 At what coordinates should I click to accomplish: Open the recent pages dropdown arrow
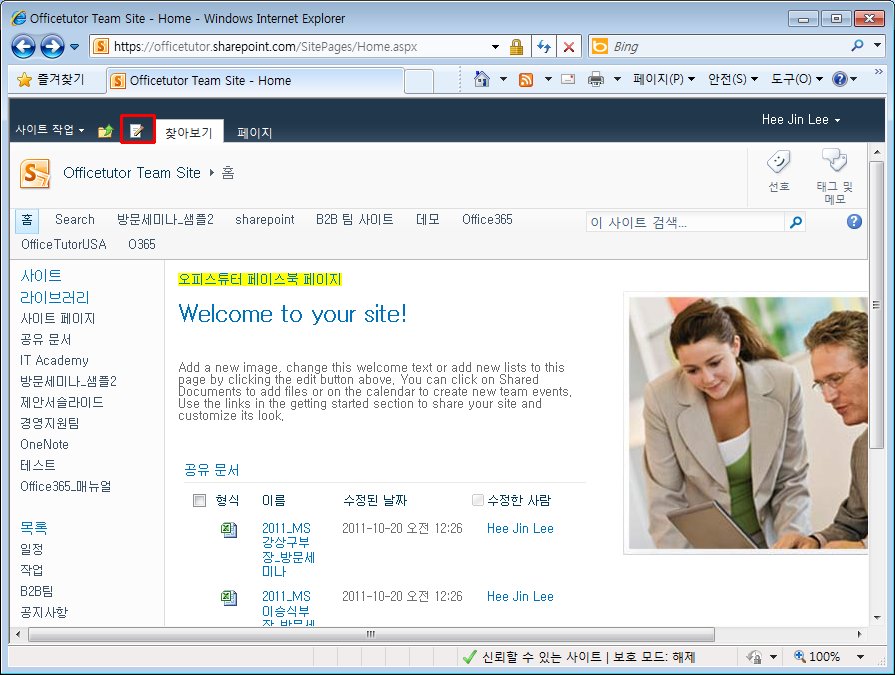coord(75,47)
